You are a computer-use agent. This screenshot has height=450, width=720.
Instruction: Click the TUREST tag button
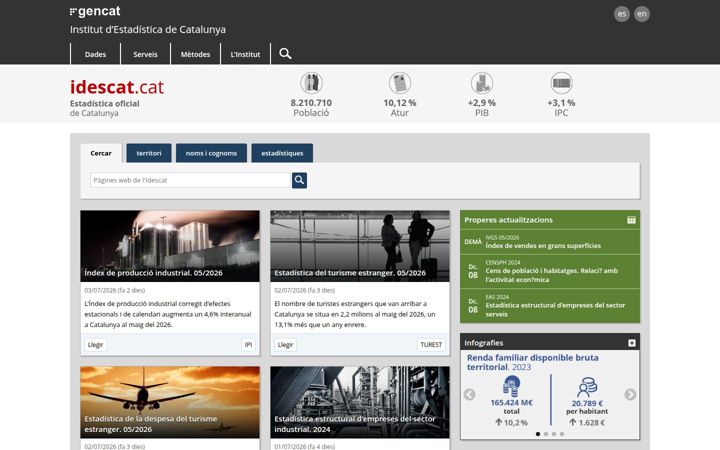pos(431,345)
